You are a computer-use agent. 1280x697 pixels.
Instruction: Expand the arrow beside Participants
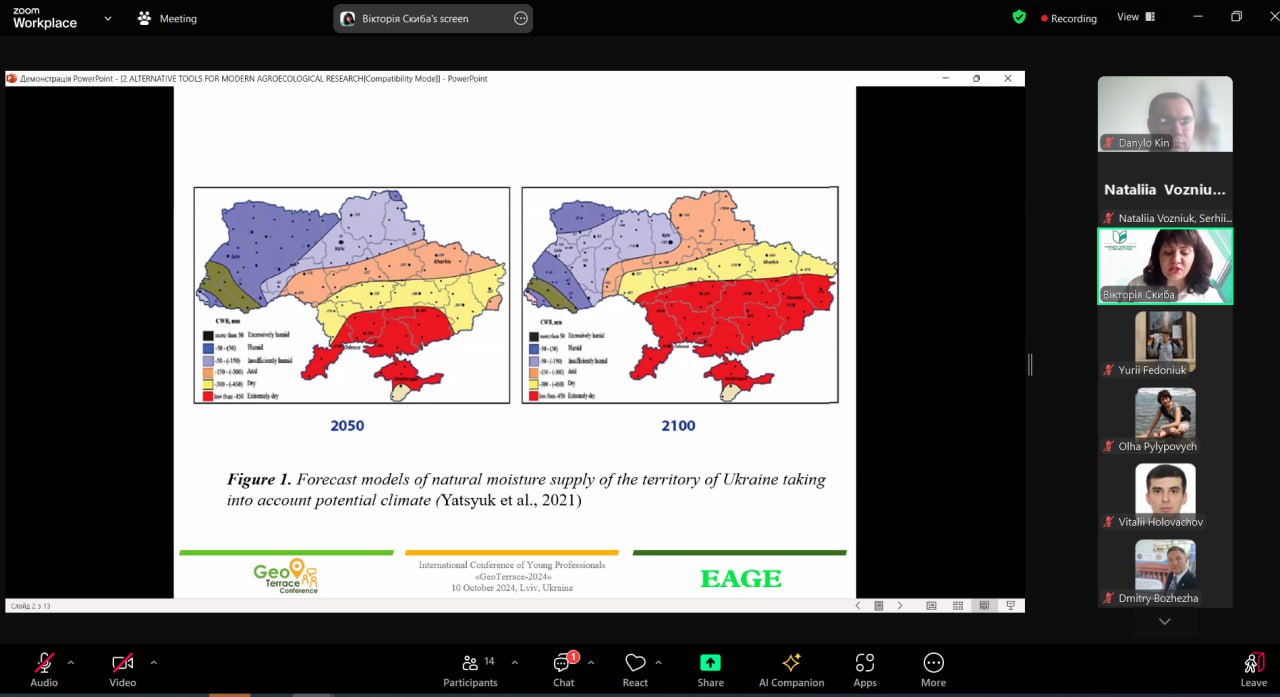click(515, 662)
